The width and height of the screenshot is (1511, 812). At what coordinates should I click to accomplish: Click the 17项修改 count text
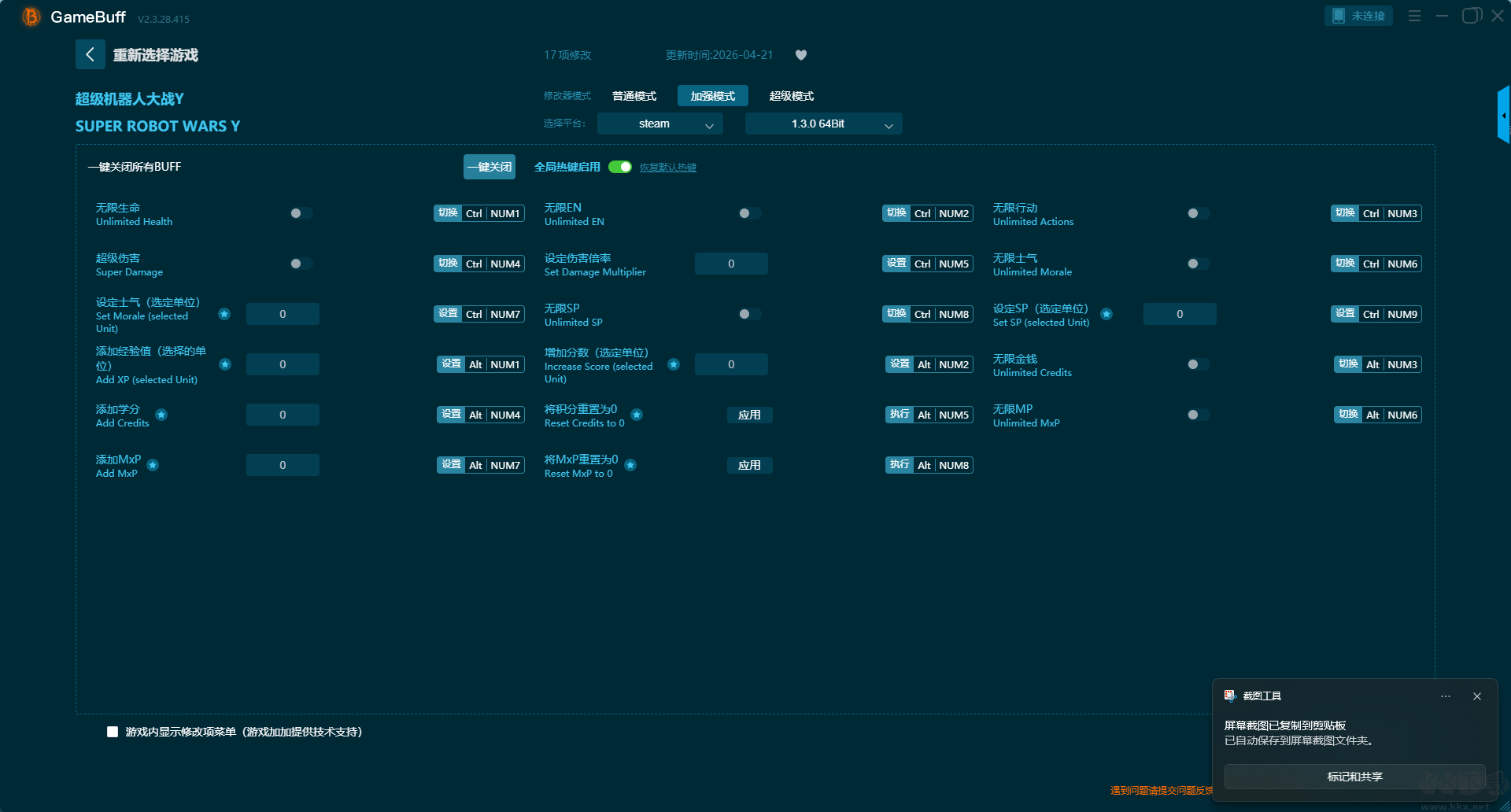(x=567, y=55)
